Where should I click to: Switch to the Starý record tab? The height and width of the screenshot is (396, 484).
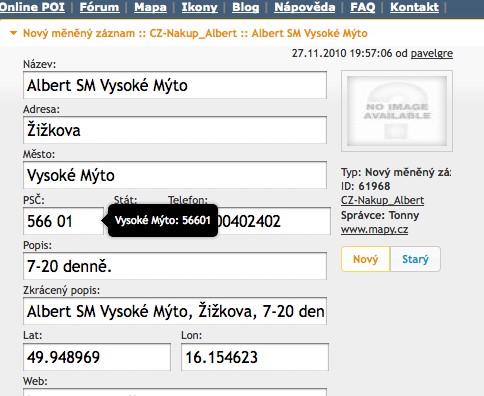point(415,259)
